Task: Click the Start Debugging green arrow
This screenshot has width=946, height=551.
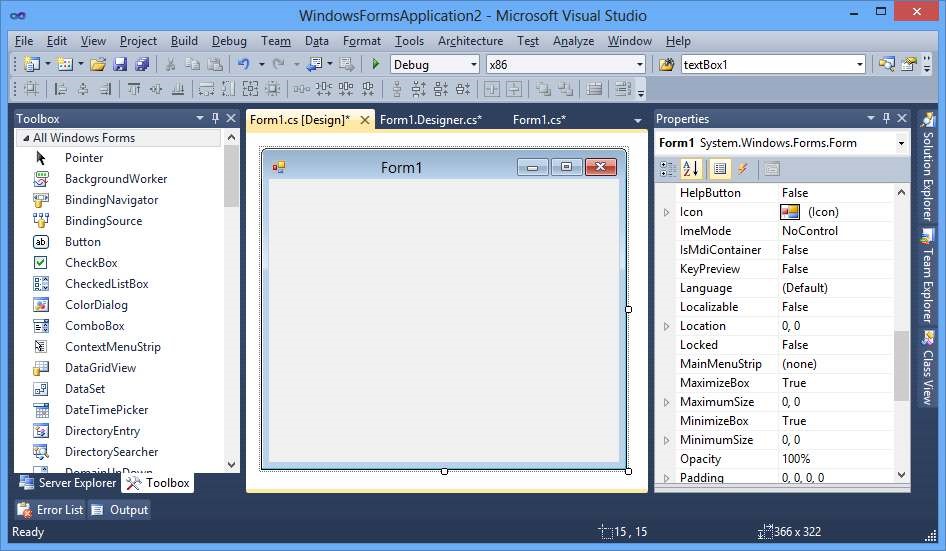Action: point(375,65)
